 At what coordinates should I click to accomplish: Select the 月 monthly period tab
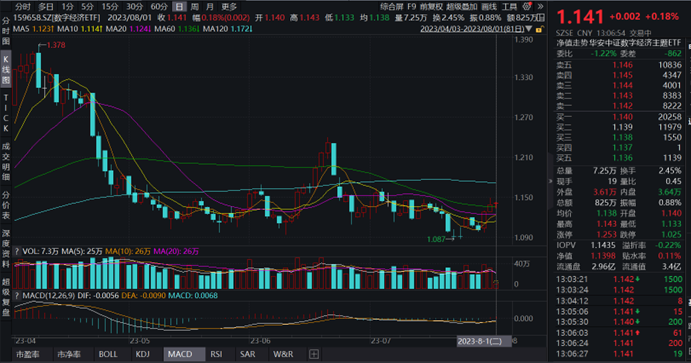tap(210, 7)
